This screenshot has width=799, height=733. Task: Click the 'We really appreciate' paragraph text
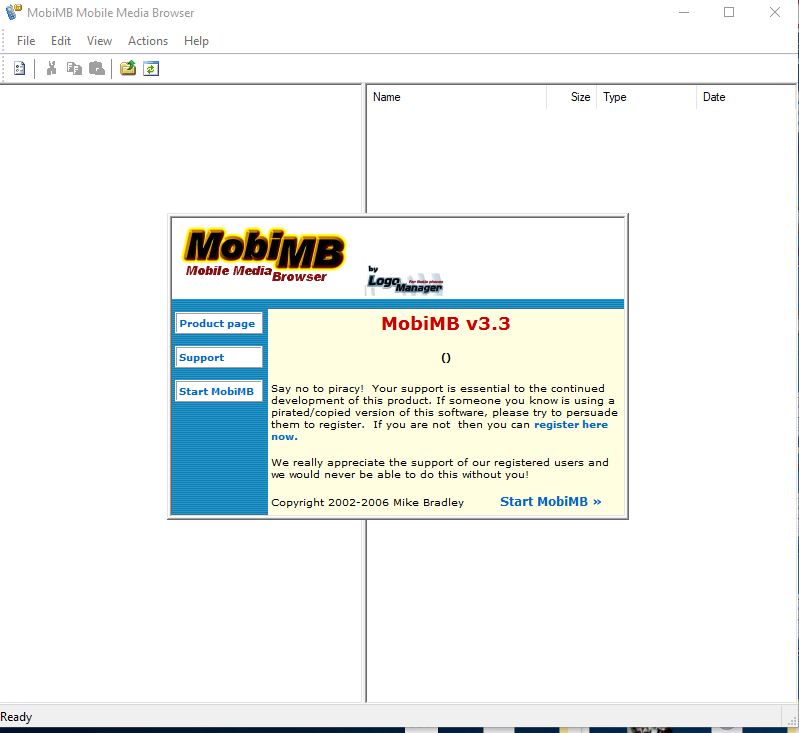click(440, 468)
